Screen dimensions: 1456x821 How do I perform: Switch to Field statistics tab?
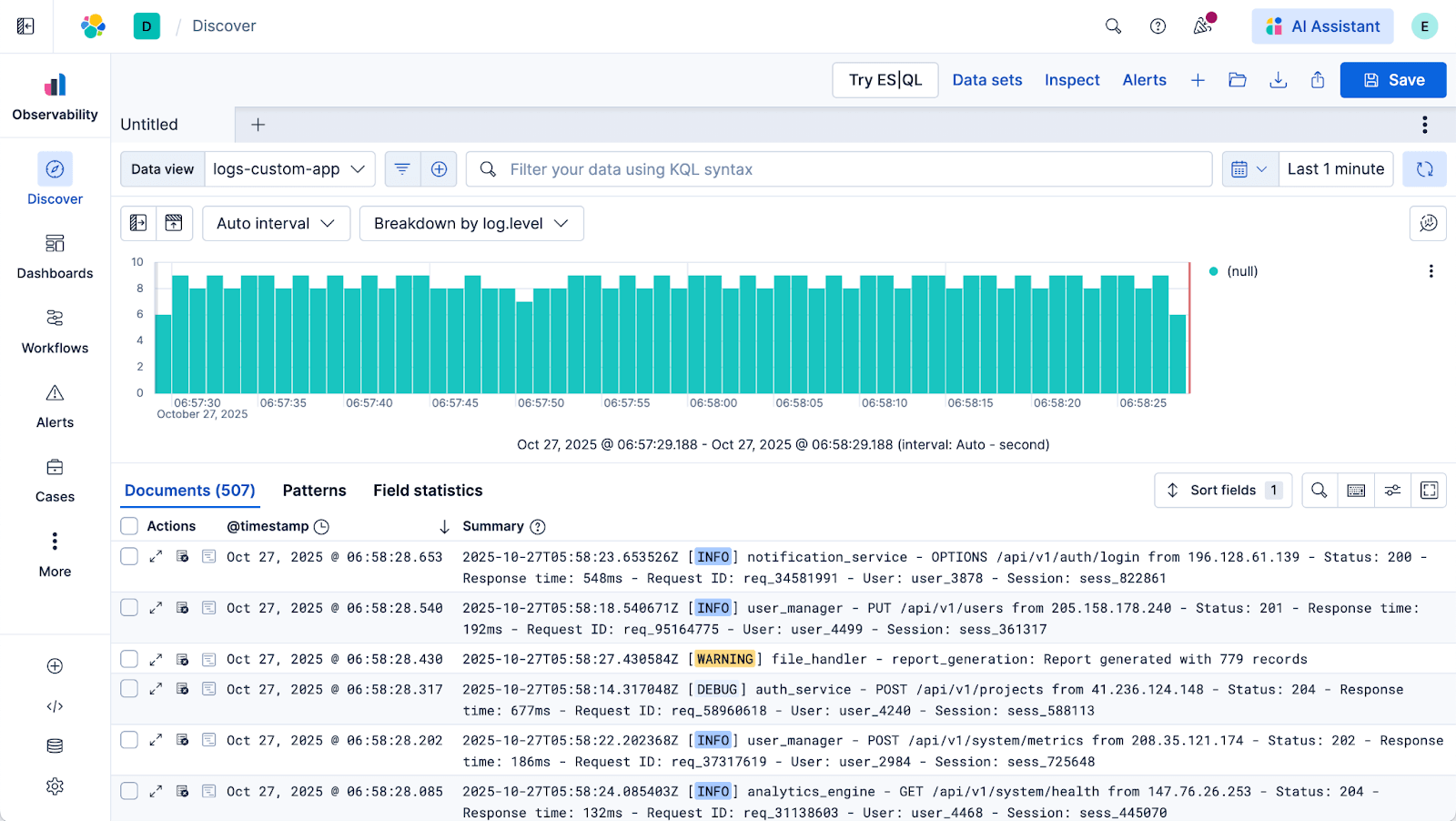(428, 491)
